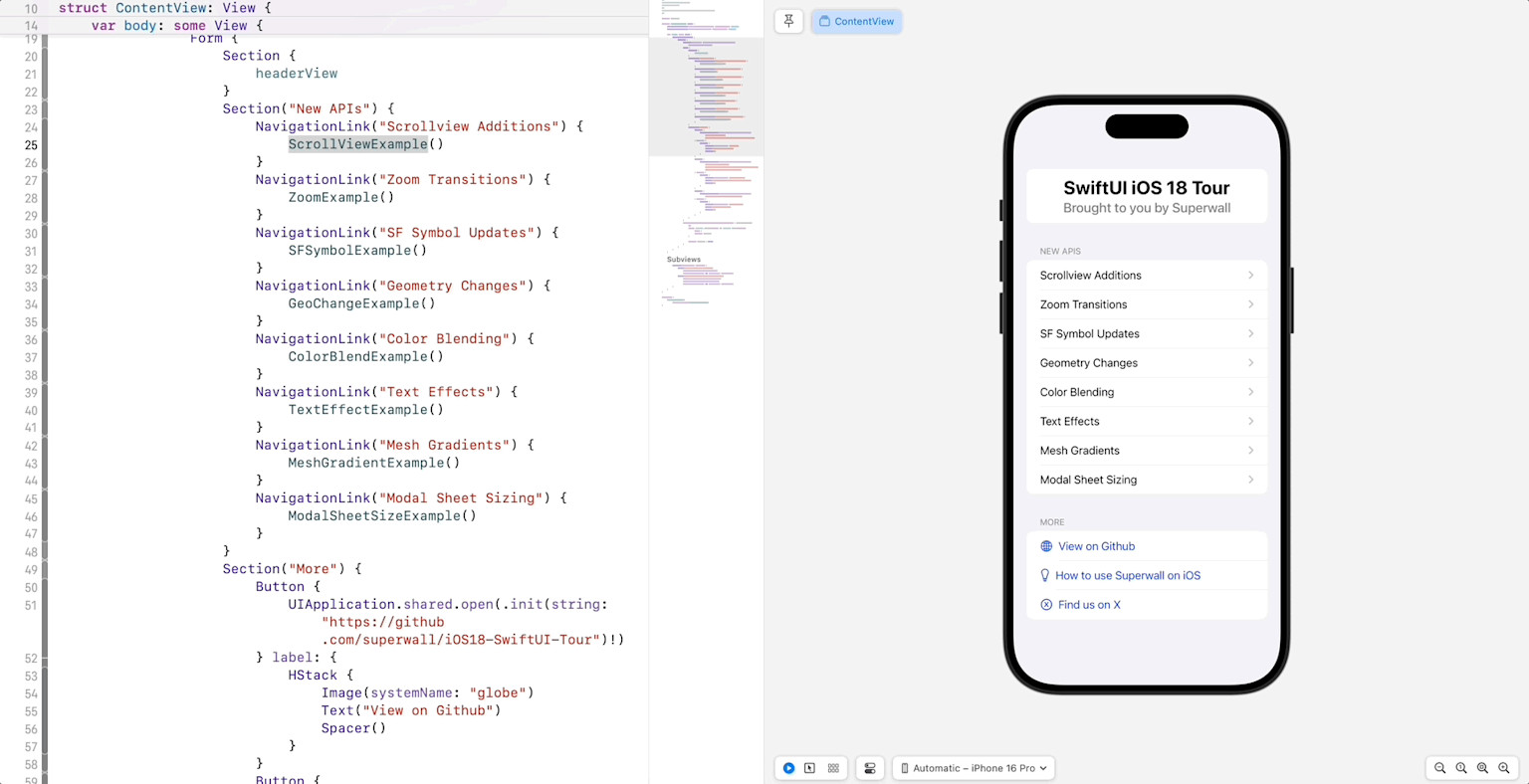Click the View on Github link
Image resolution: width=1529 pixels, height=784 pixels.
(x=1096, y=546)
